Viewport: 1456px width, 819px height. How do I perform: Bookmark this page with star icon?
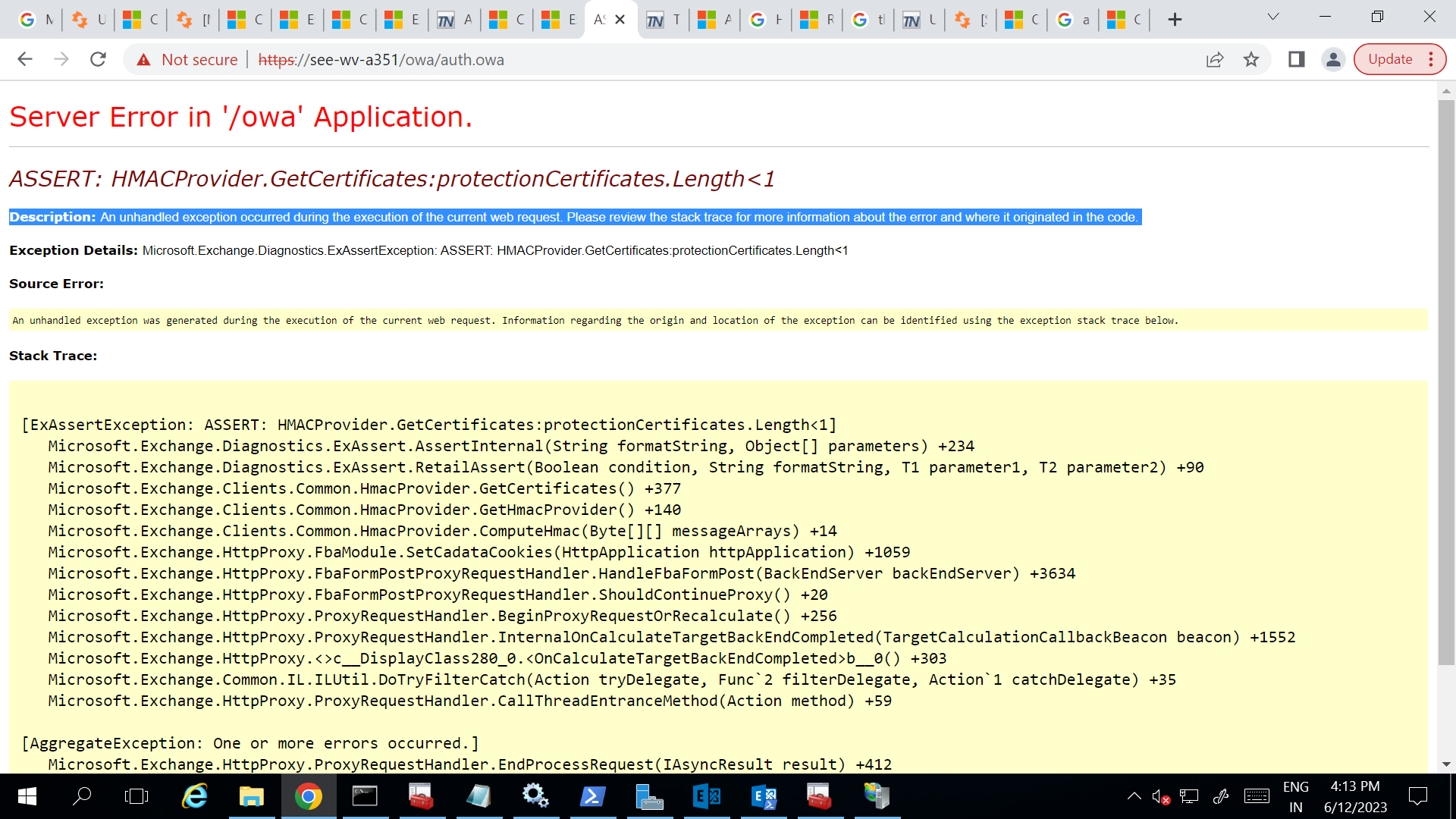coord(1251,59)
